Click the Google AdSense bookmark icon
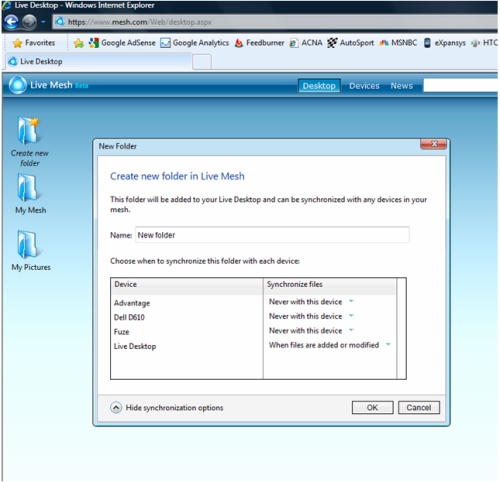Viewport: 500px width, 482px height. pyautogui.click(x=94, y=43)
